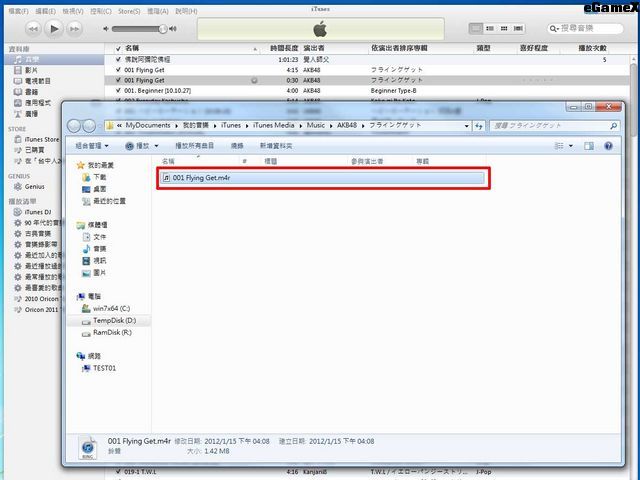The image size is (640, 480).
Task: Expand the AKB48 breadcrumb arrow
Action: pos(363,126)
